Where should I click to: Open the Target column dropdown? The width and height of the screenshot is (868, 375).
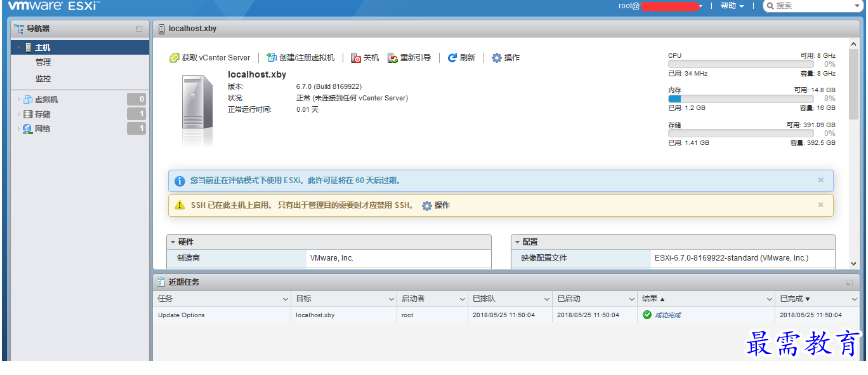pyautogui.click(x=391, y=299)
